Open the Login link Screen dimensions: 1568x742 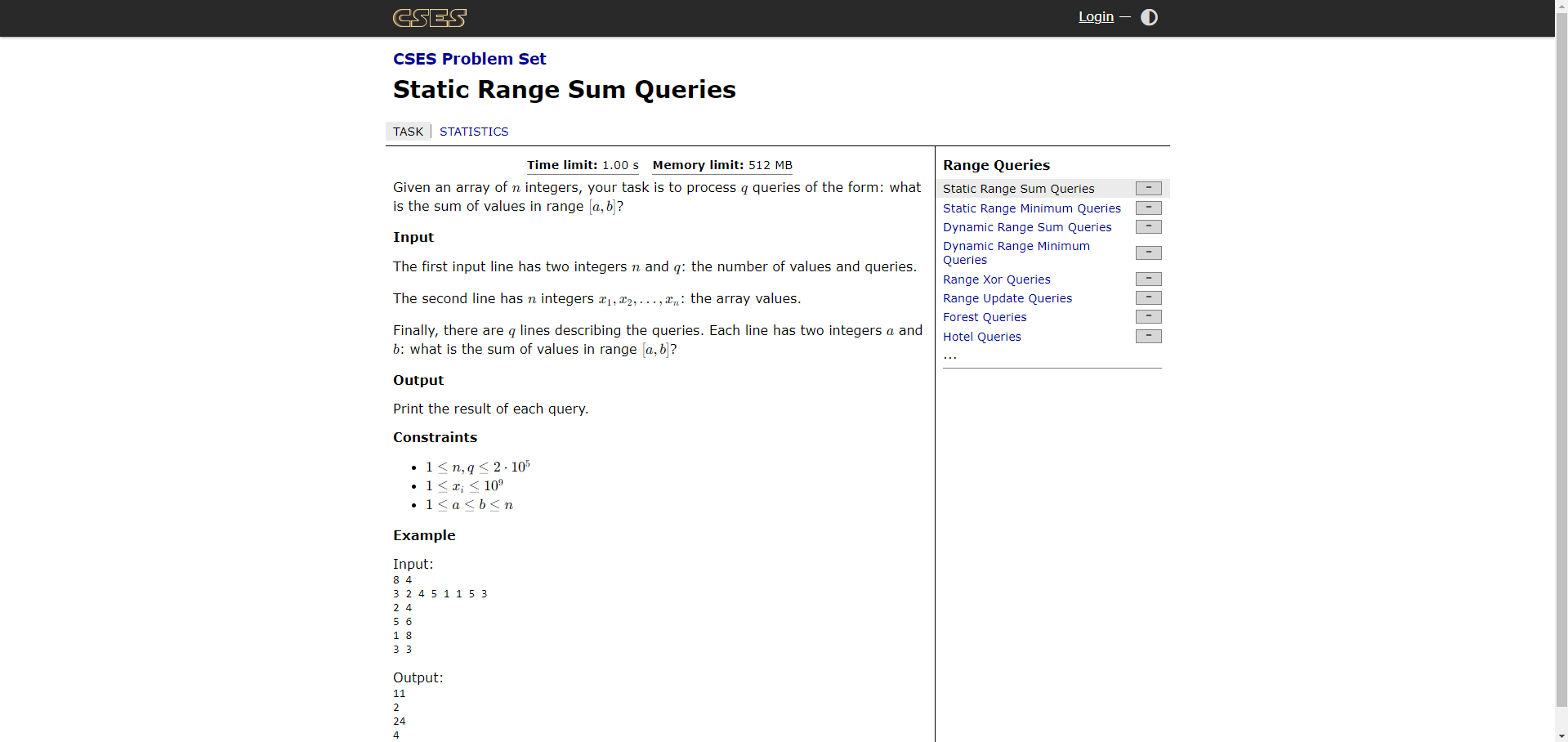tap(1096, 17)
